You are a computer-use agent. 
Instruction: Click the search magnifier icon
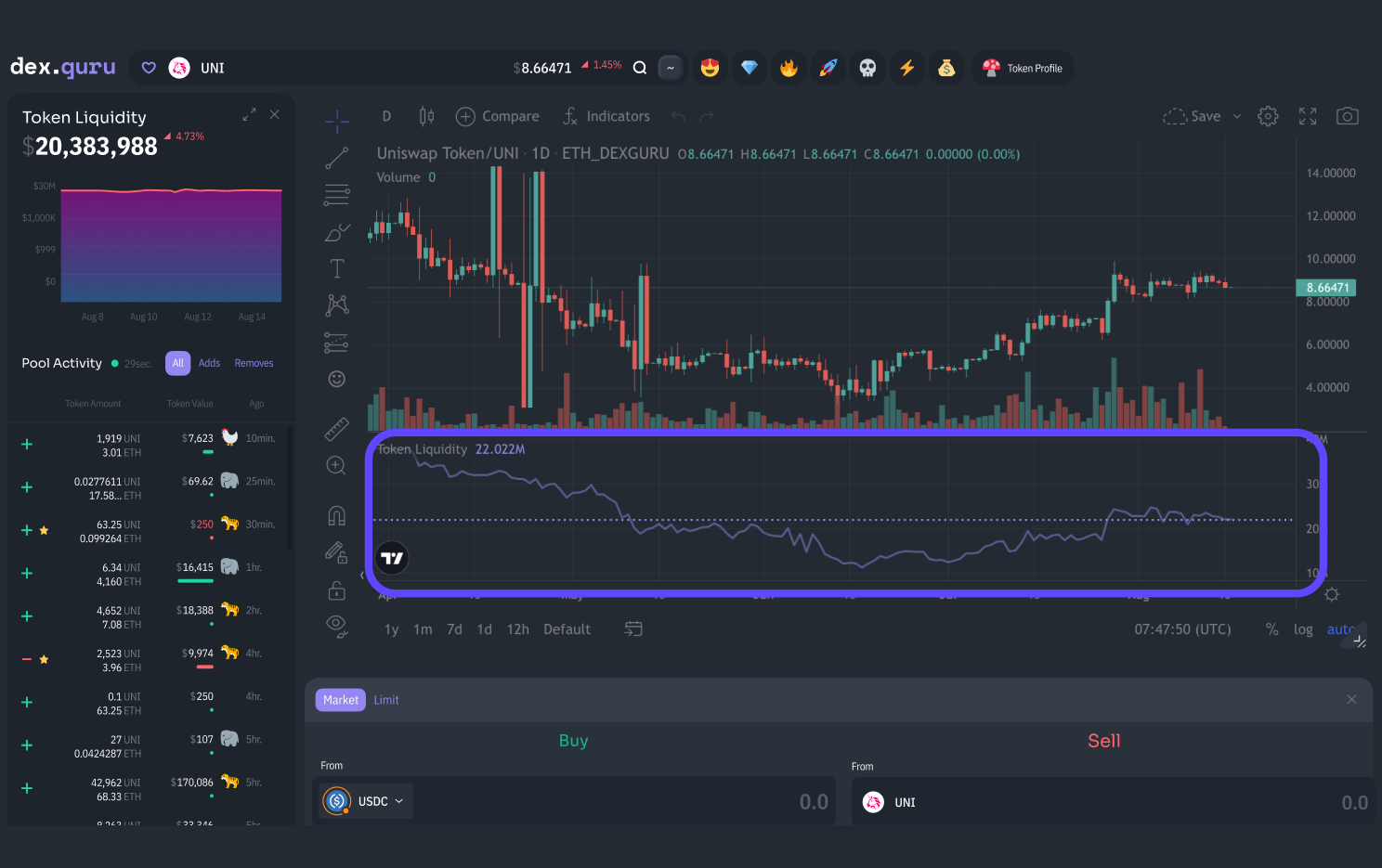[640, 68]
